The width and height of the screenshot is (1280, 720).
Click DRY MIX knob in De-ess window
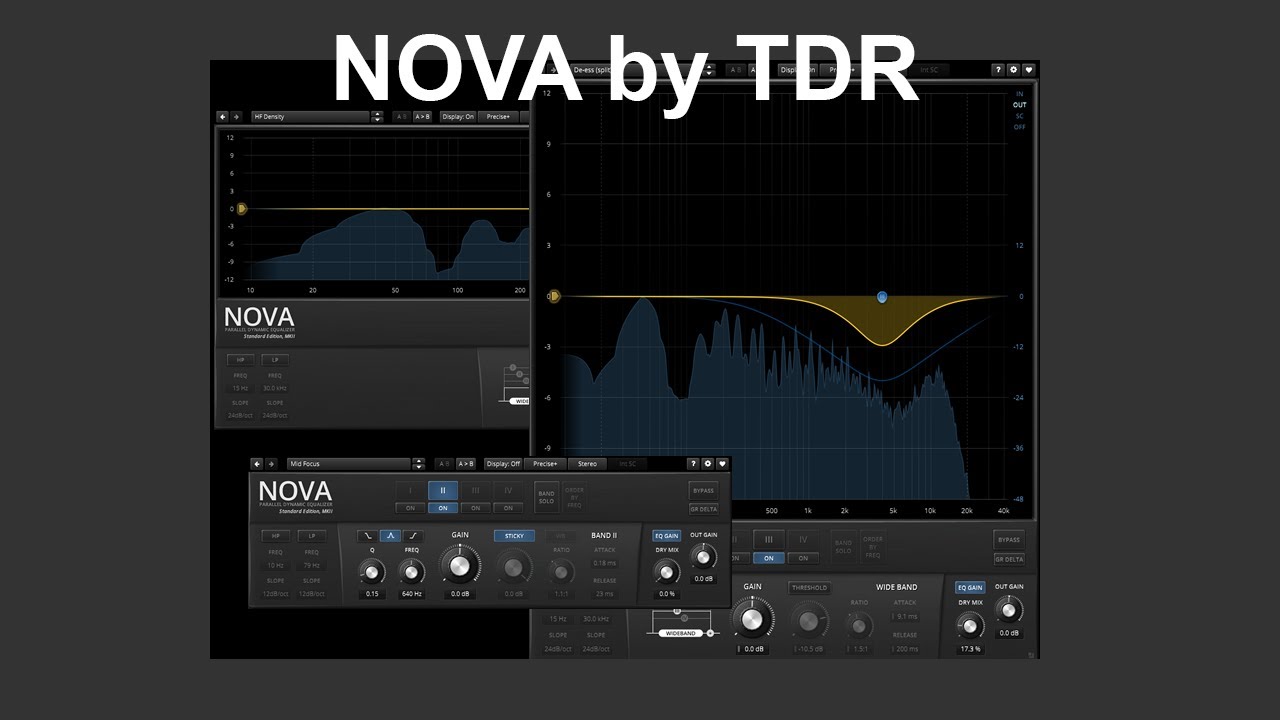[x=969, y=626]
